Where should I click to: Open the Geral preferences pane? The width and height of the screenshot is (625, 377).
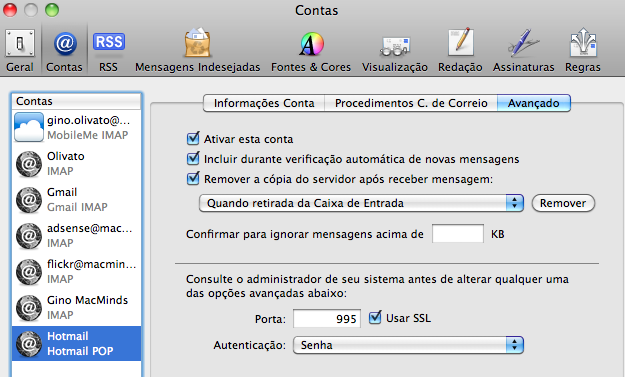20,51
